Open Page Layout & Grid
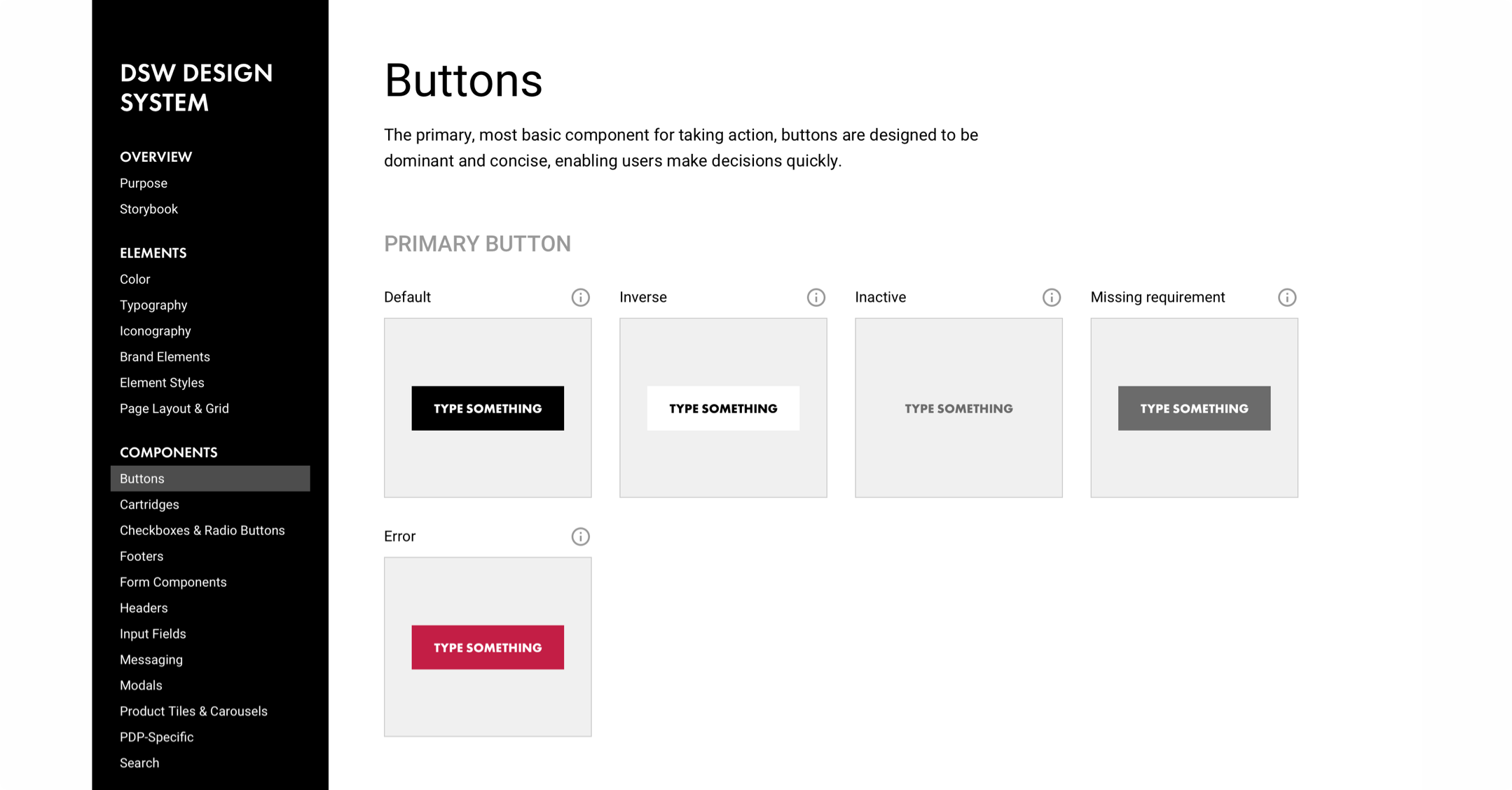 174,409
